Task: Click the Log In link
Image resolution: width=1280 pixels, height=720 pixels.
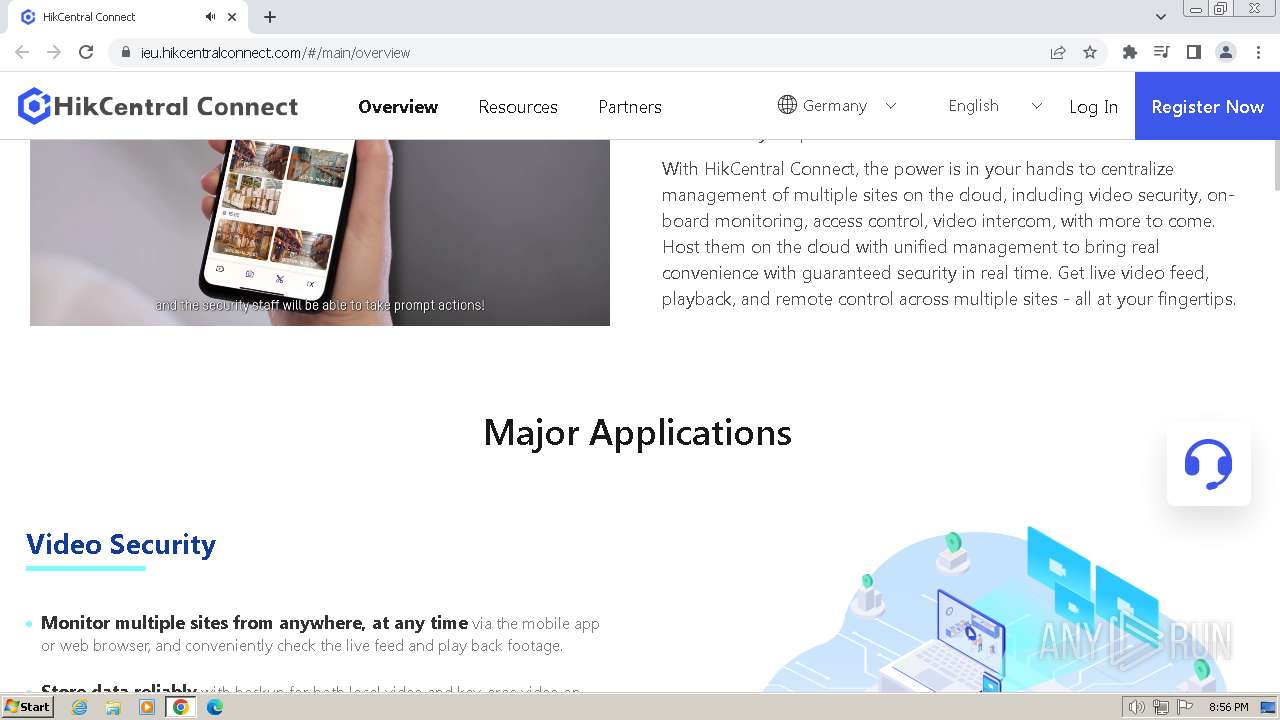Action: (1094, 107)
